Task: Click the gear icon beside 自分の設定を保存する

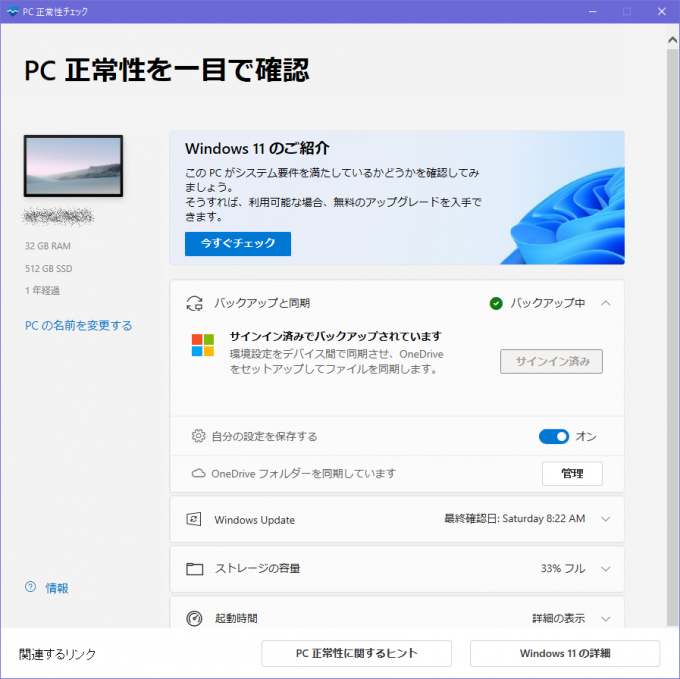Action: 198,436
